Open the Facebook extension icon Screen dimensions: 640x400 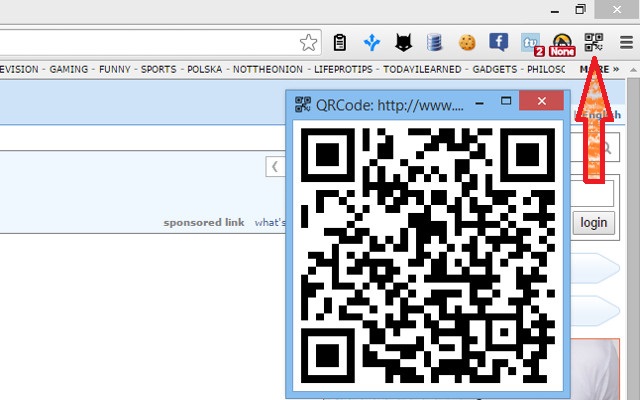[498, 42]
